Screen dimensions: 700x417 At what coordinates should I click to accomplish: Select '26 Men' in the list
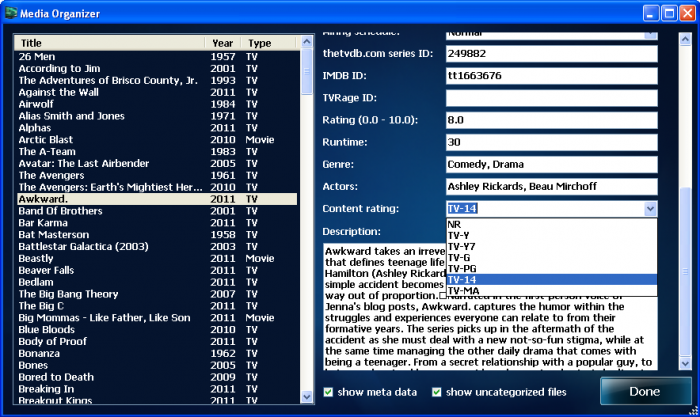point(157,57)
